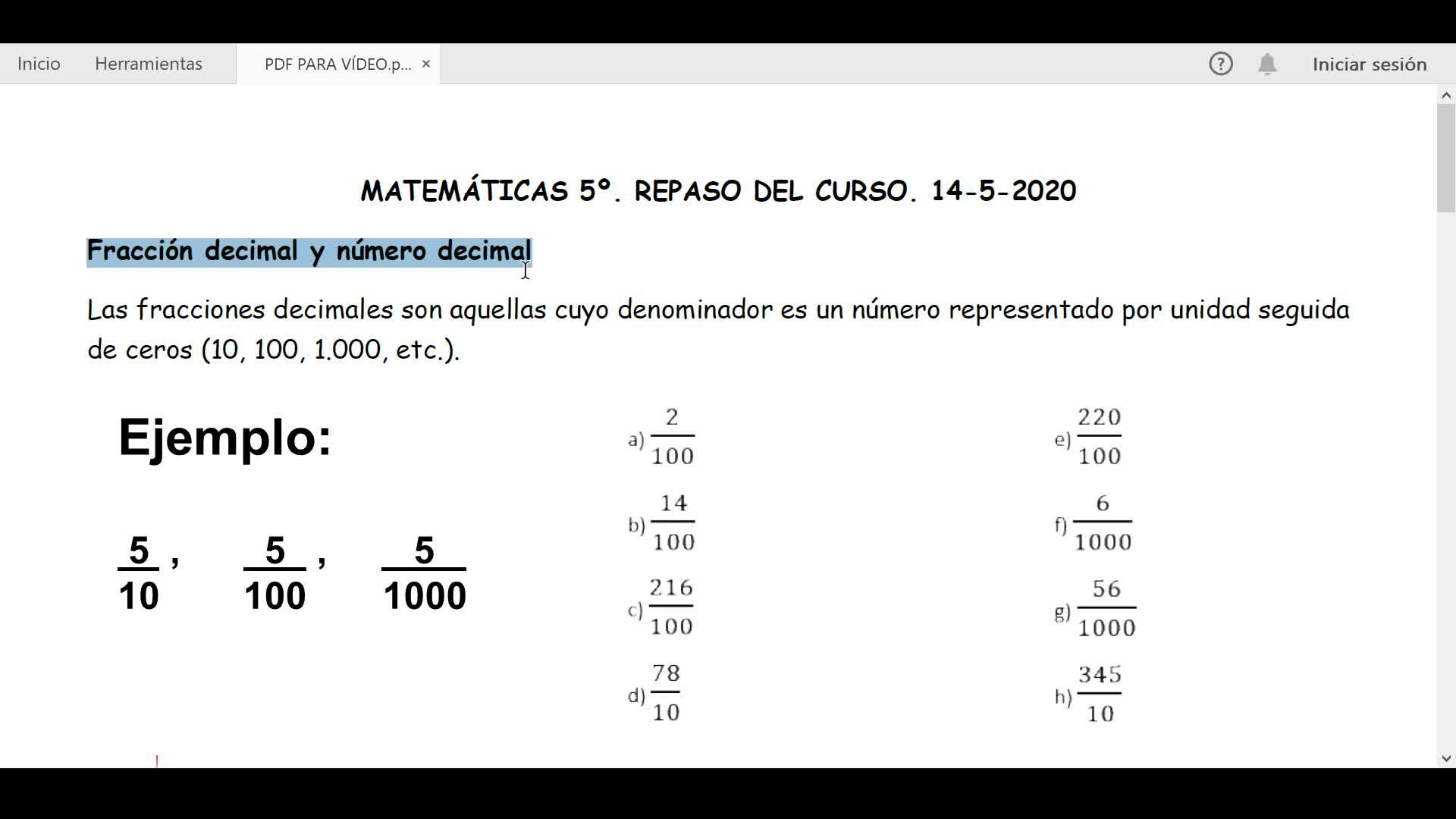The image size is (1456, 819).
Task: Open the Herramientas tab
Action: [149, 64]
